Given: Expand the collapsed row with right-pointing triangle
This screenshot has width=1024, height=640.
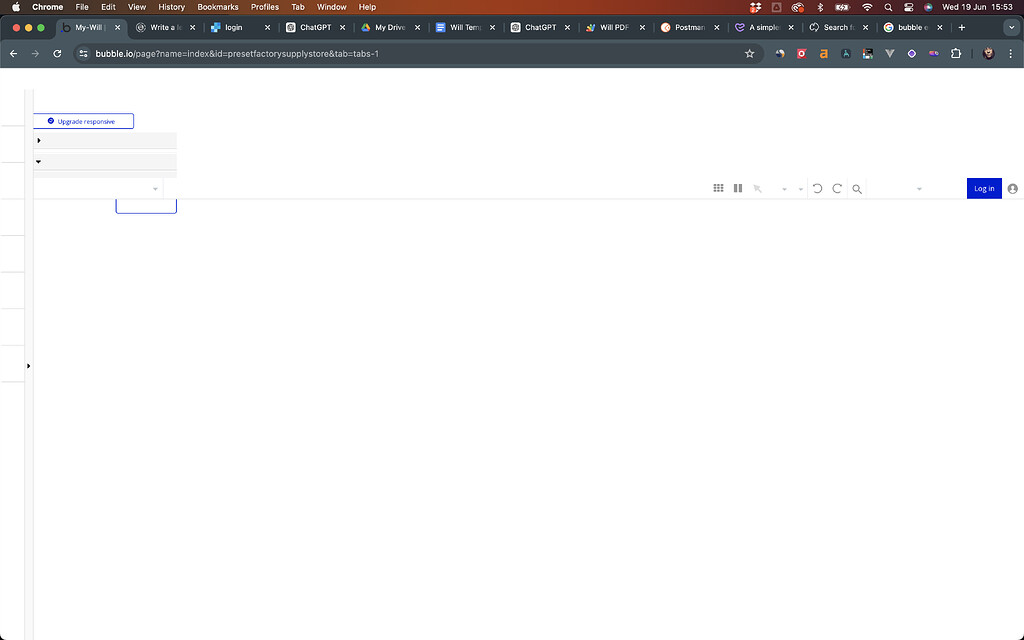Looking at the screenshot, I should coord(38,140).
